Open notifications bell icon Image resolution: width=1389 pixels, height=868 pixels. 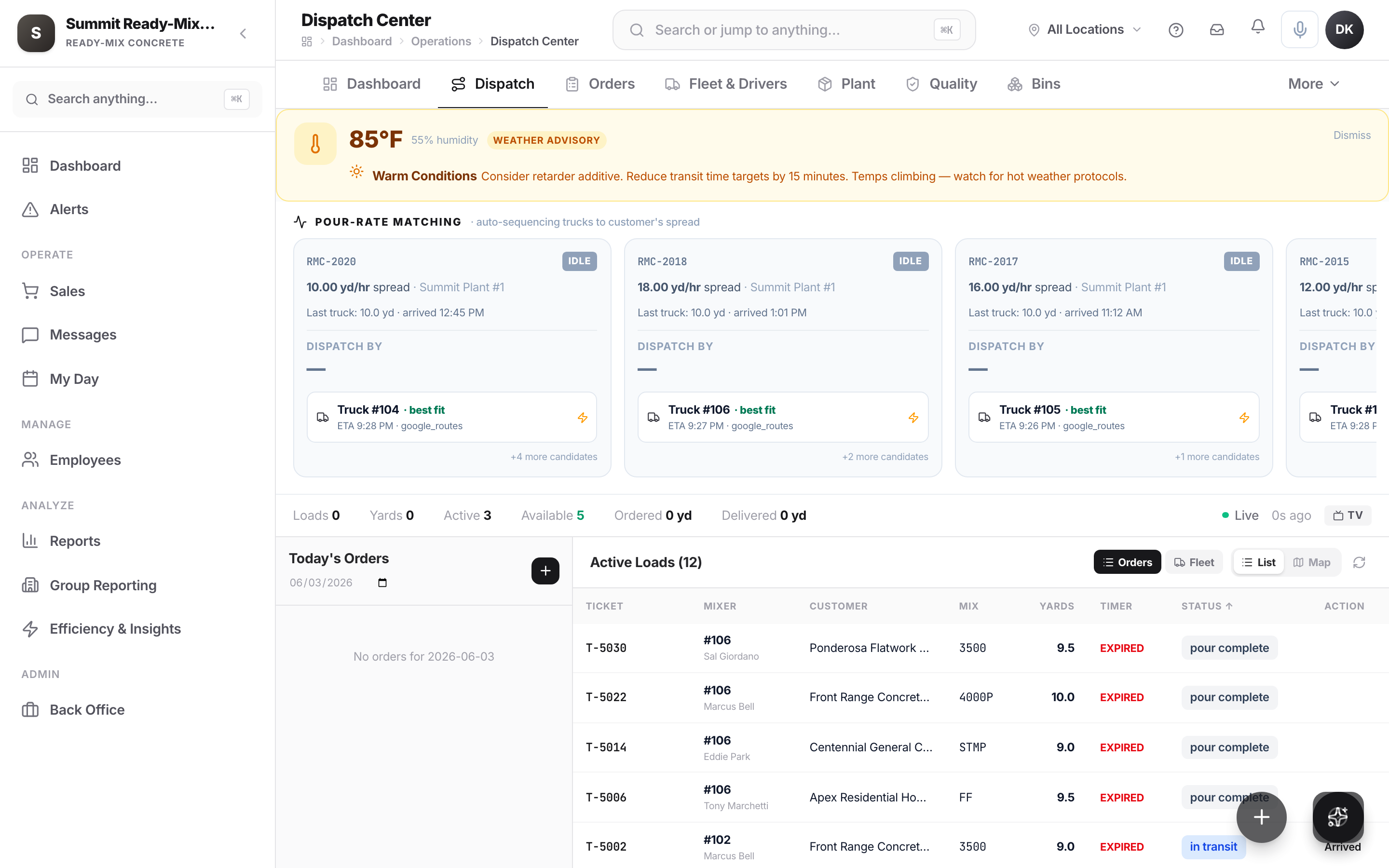point(1257,27)
